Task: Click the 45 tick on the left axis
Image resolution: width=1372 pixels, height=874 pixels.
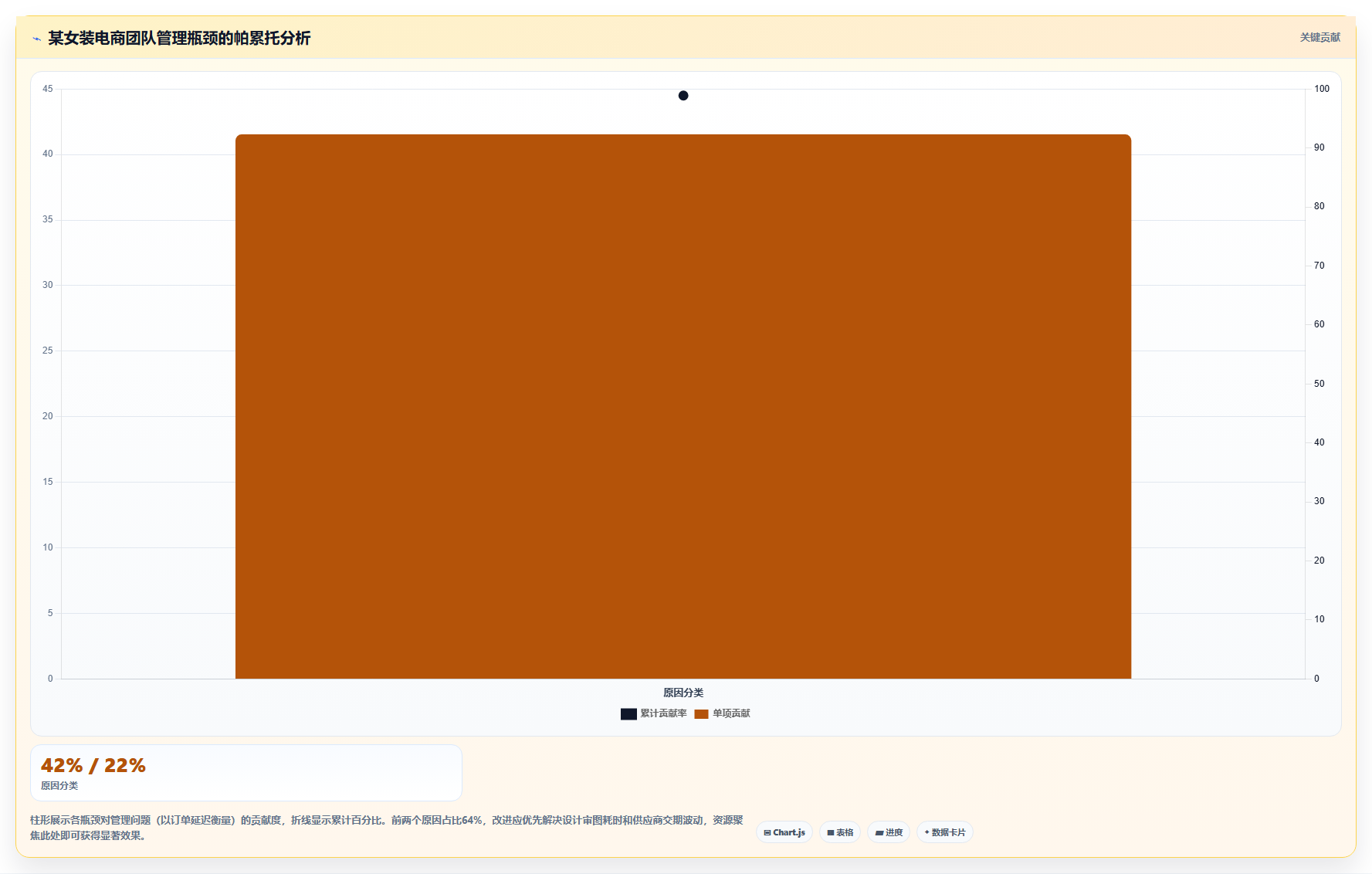Action: click(48, 89)
